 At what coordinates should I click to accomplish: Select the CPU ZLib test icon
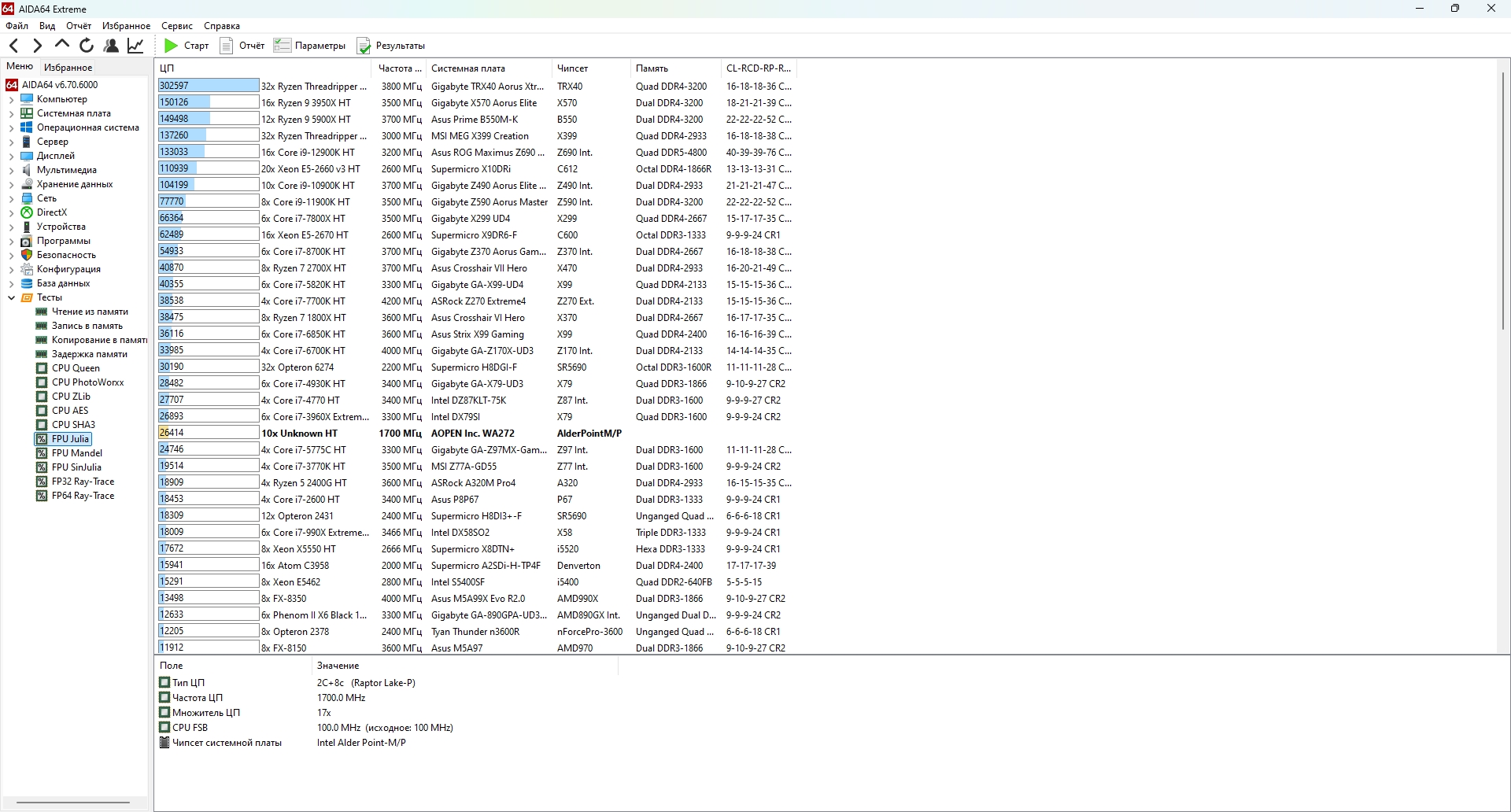point(42,397)
